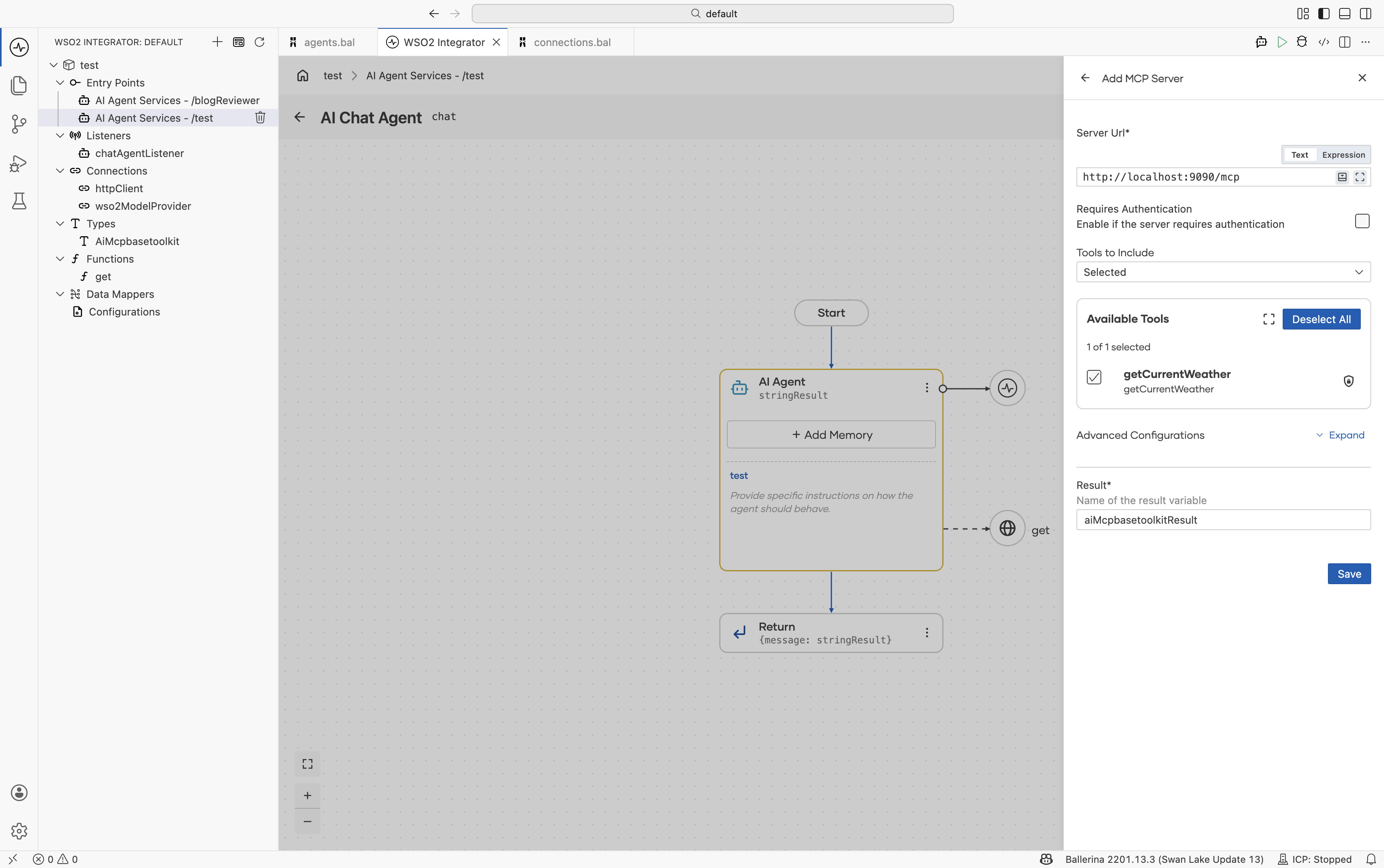Expand Server Url editor to fullscreen
1384x868 pixels.
click(1360, 177)
